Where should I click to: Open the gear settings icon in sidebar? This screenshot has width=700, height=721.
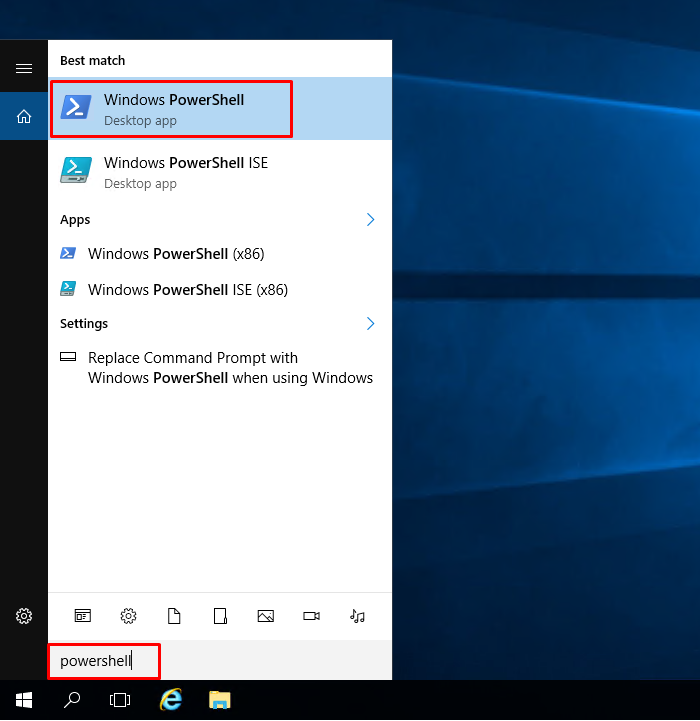pyautogui.click(x=24, y=616)
